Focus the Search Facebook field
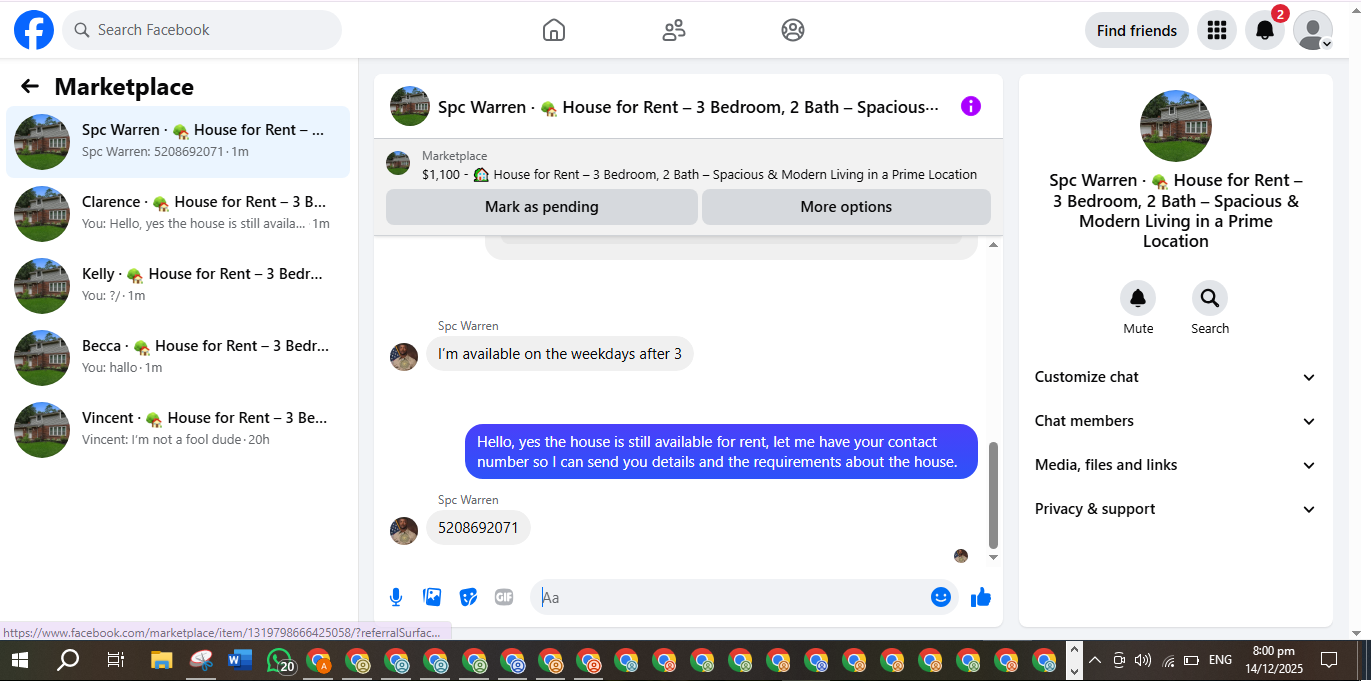Screen dimensions: 1371x687 pos(202,30)
